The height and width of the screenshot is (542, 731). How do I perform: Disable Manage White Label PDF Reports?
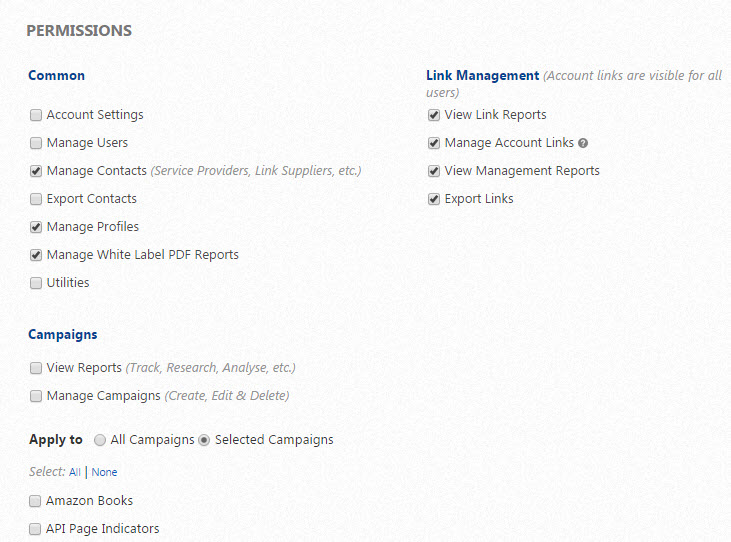pyautogui.click(x=36, y=255)
